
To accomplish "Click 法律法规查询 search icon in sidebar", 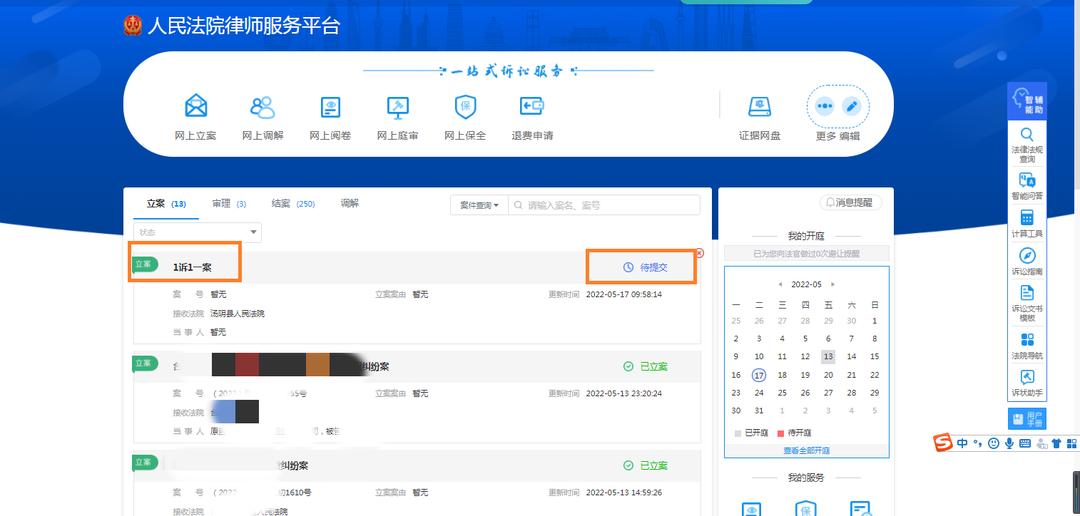I will [1027, 142].
